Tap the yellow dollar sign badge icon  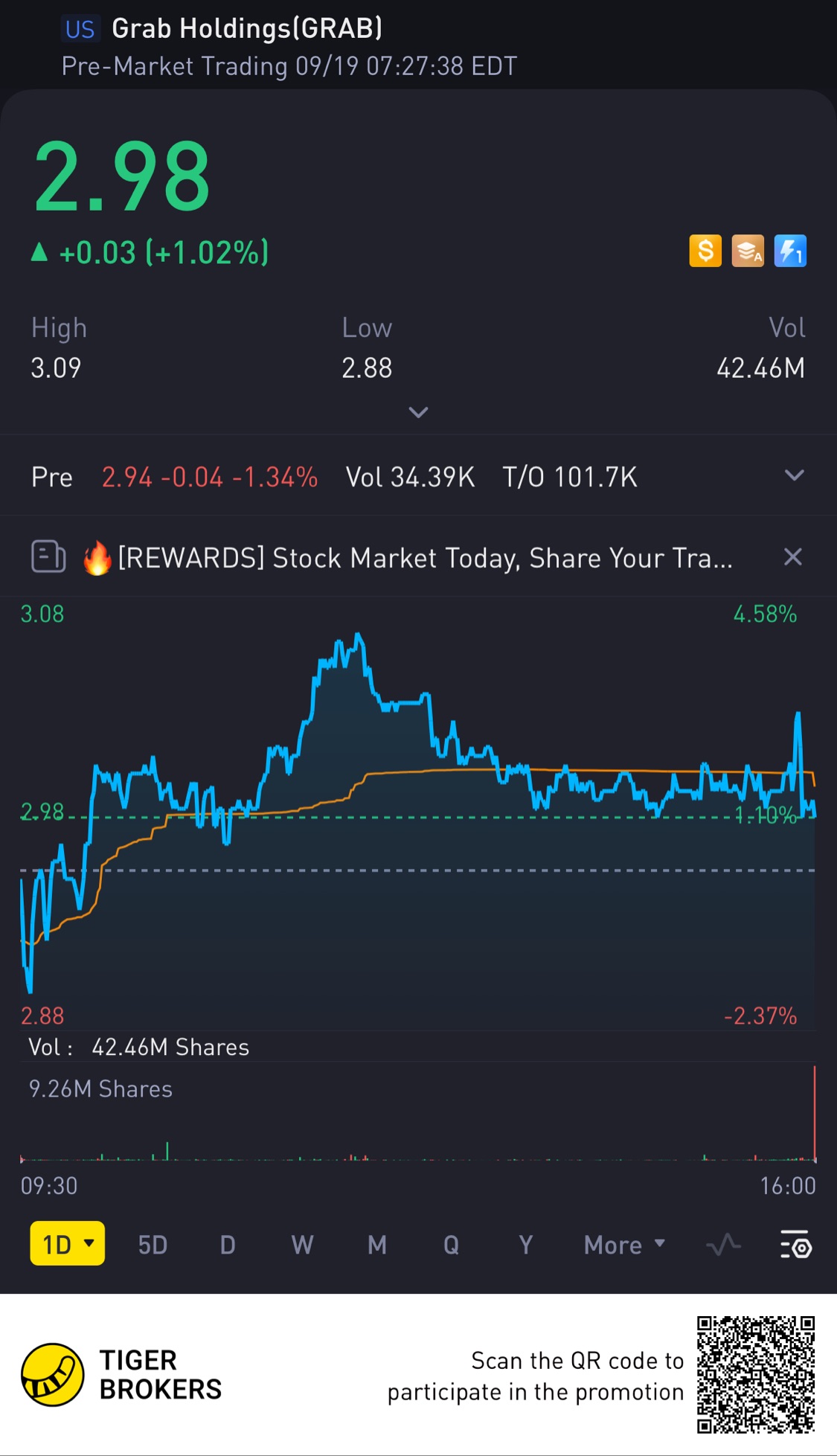(x=705, y=251)
